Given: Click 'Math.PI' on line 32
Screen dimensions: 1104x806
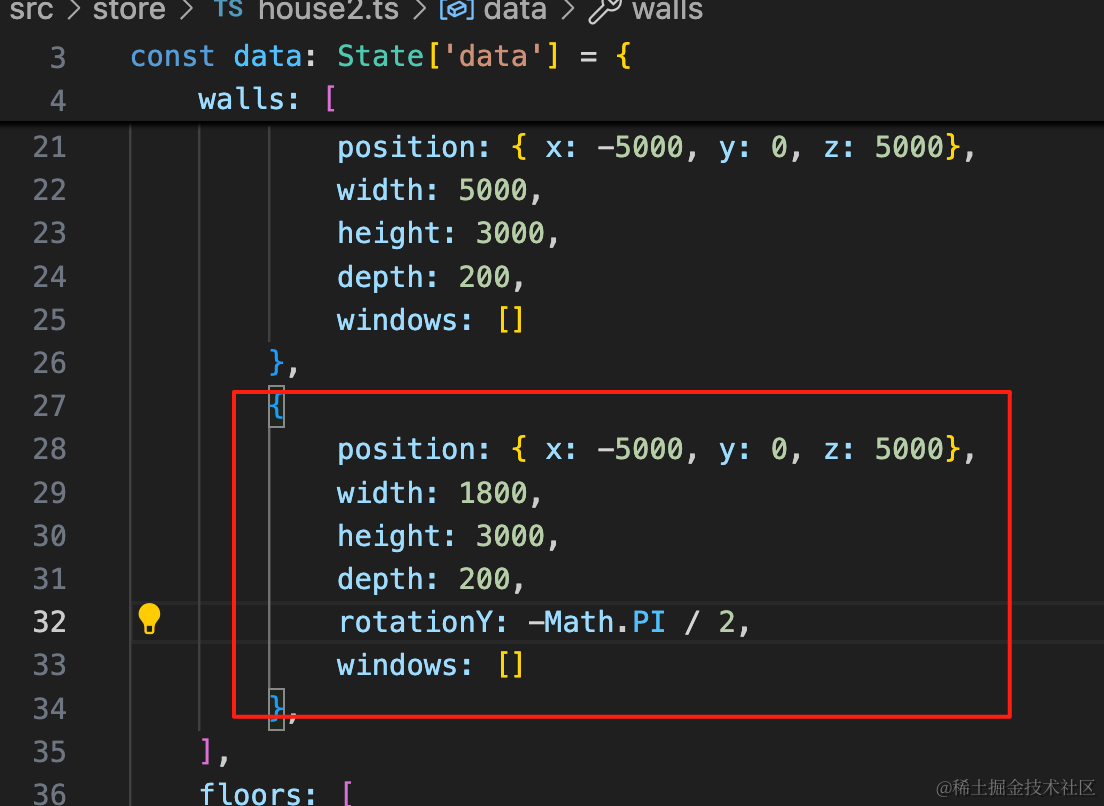Looking at the screenshot, I should [x=605, y=622].
